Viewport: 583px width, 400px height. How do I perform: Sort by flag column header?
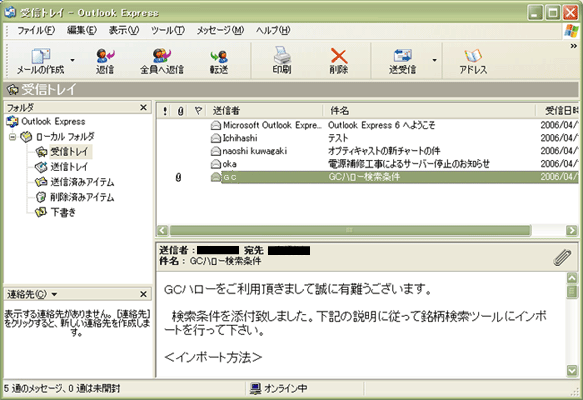point(198,111)
